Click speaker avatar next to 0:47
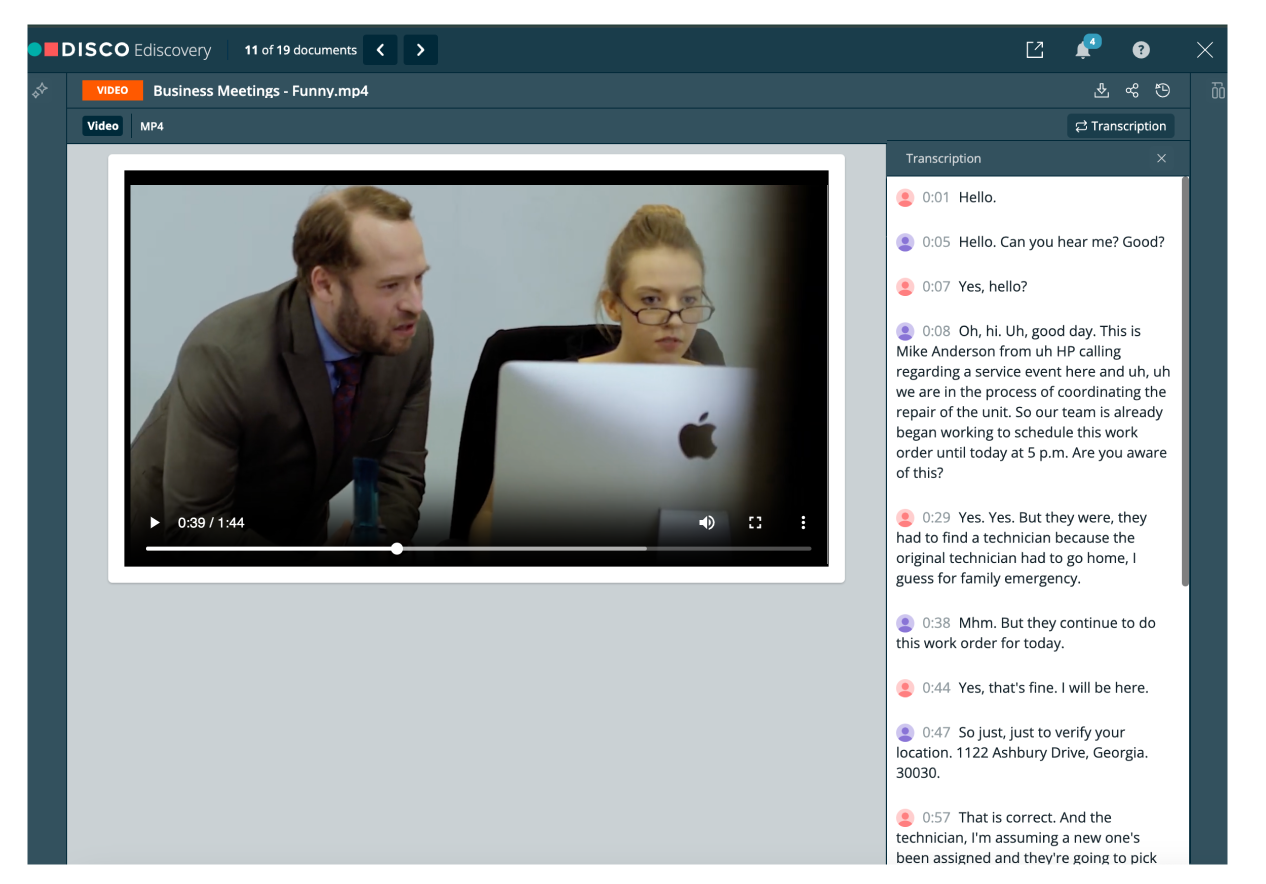 pos(905,734)
